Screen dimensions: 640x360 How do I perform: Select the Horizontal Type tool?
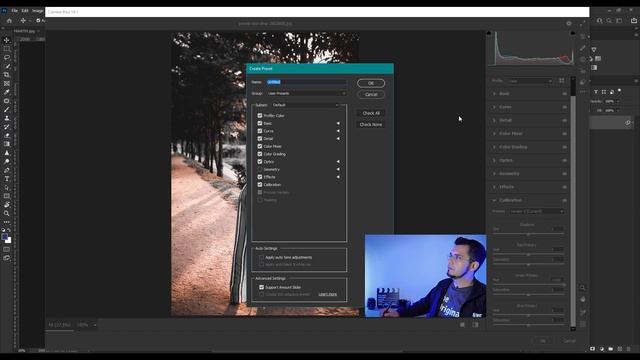click(x=7, y=178)
